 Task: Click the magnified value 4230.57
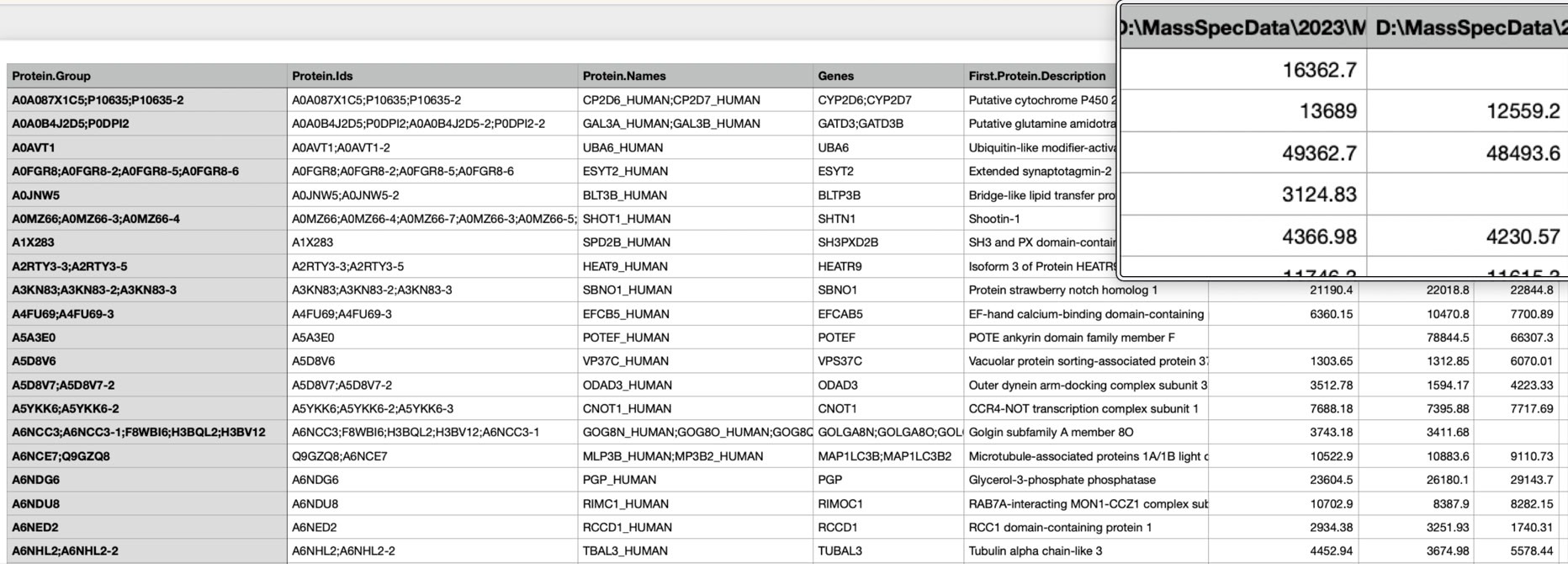pos(1523,237)
